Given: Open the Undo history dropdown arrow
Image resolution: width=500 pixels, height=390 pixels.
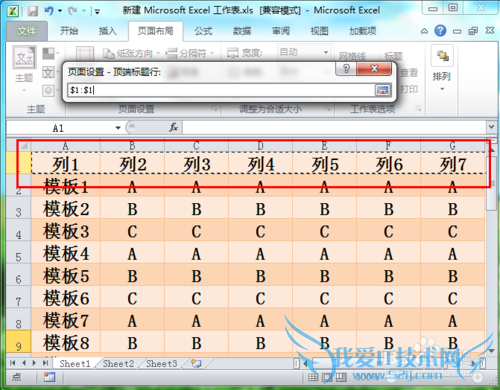Looking at the screenshot, I should click(x=60, y=11).
